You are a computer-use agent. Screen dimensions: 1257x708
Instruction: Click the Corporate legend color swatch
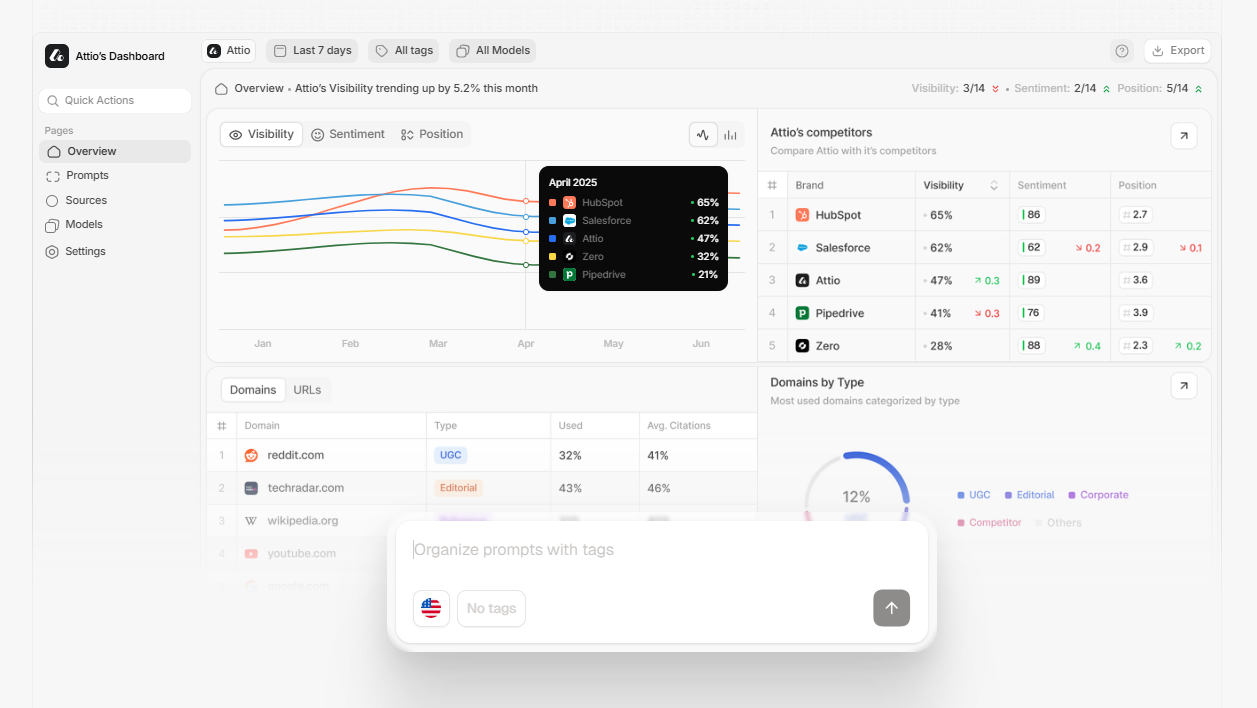click(1072, 495)
